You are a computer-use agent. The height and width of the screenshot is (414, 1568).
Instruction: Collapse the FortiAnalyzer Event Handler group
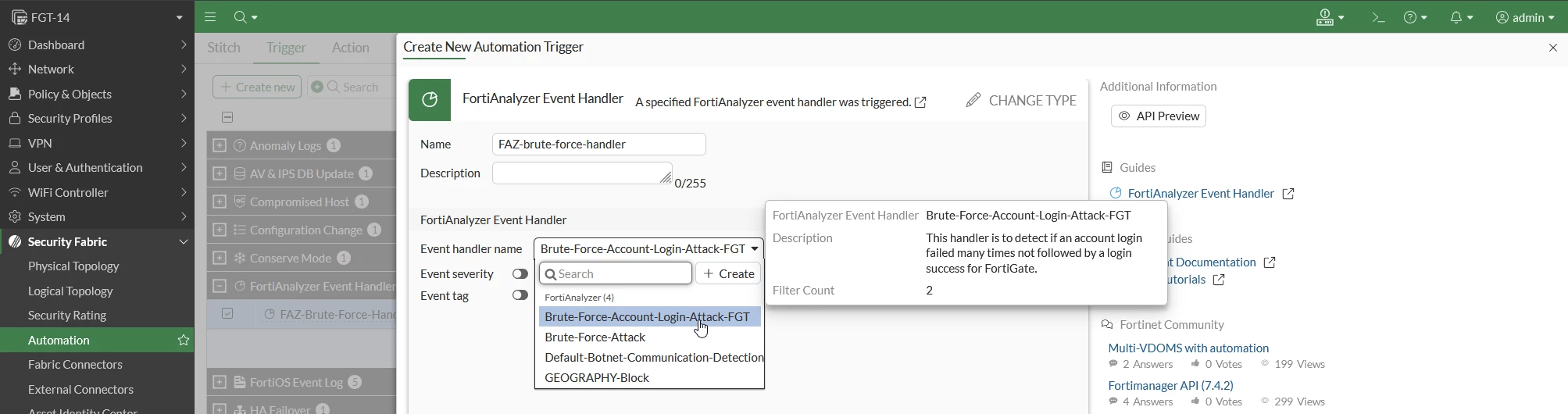pos(220,286)
